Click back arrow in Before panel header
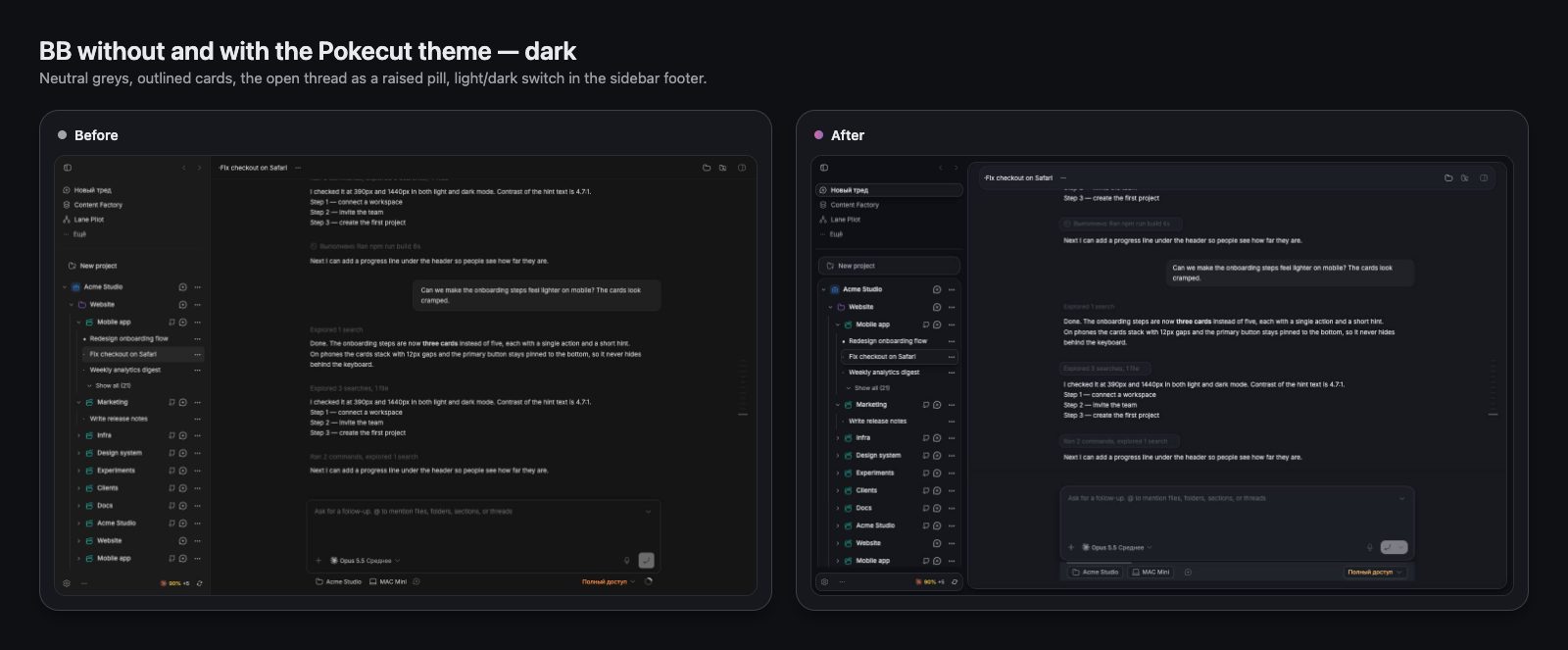1568x650 pixels. (x=183, y=168)
